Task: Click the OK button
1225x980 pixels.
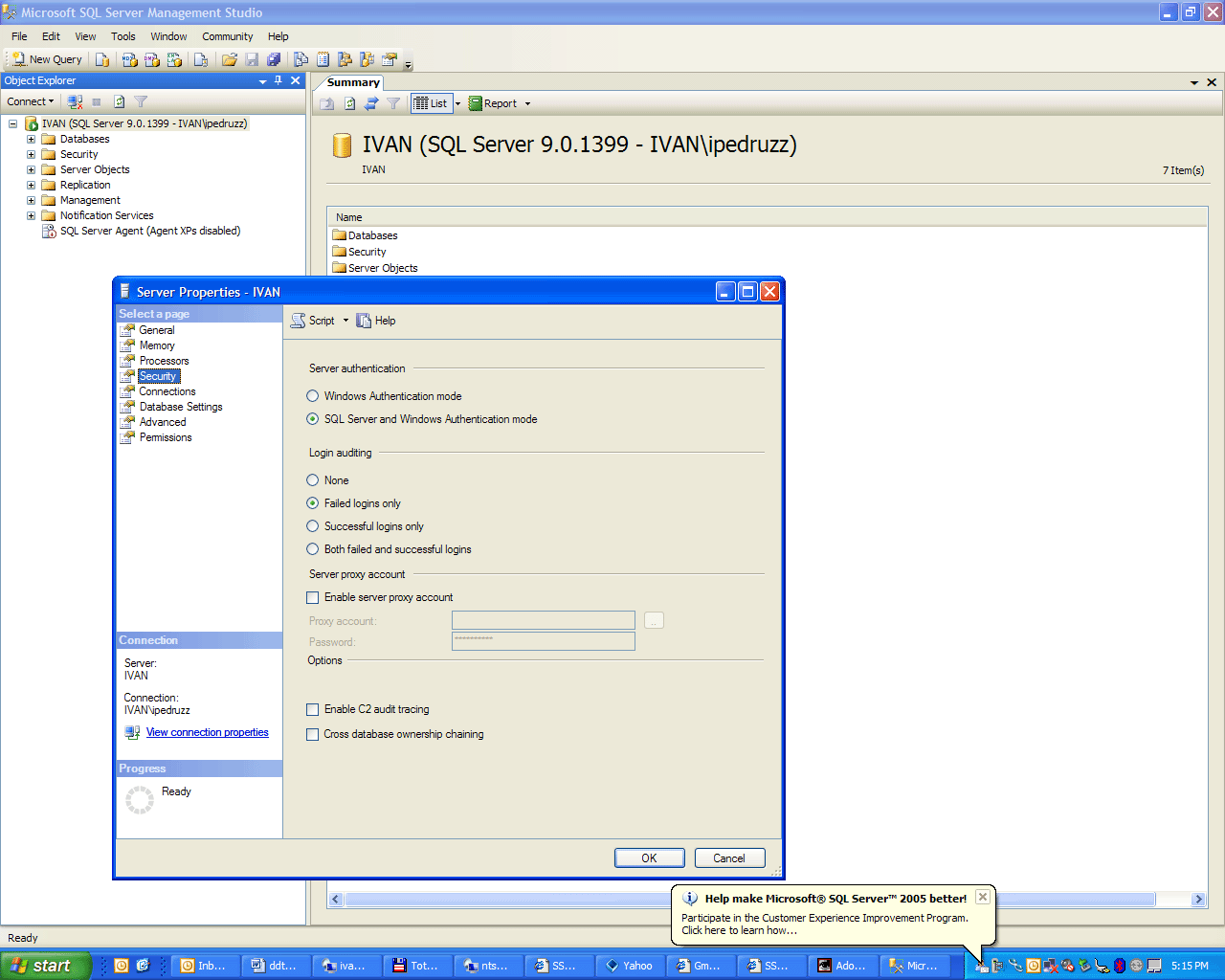Action: [x=649, y=858]
